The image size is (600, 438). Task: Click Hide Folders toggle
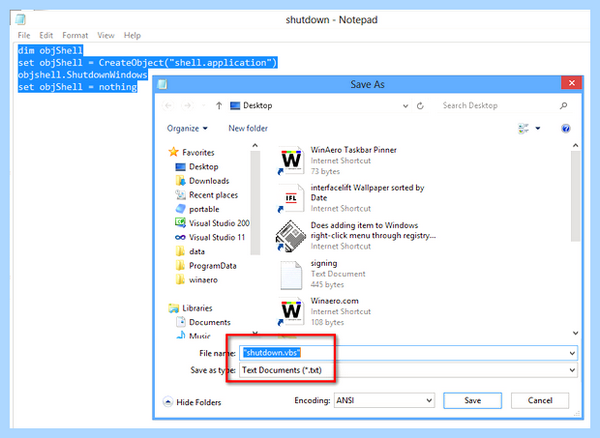[x=192, y=402]
